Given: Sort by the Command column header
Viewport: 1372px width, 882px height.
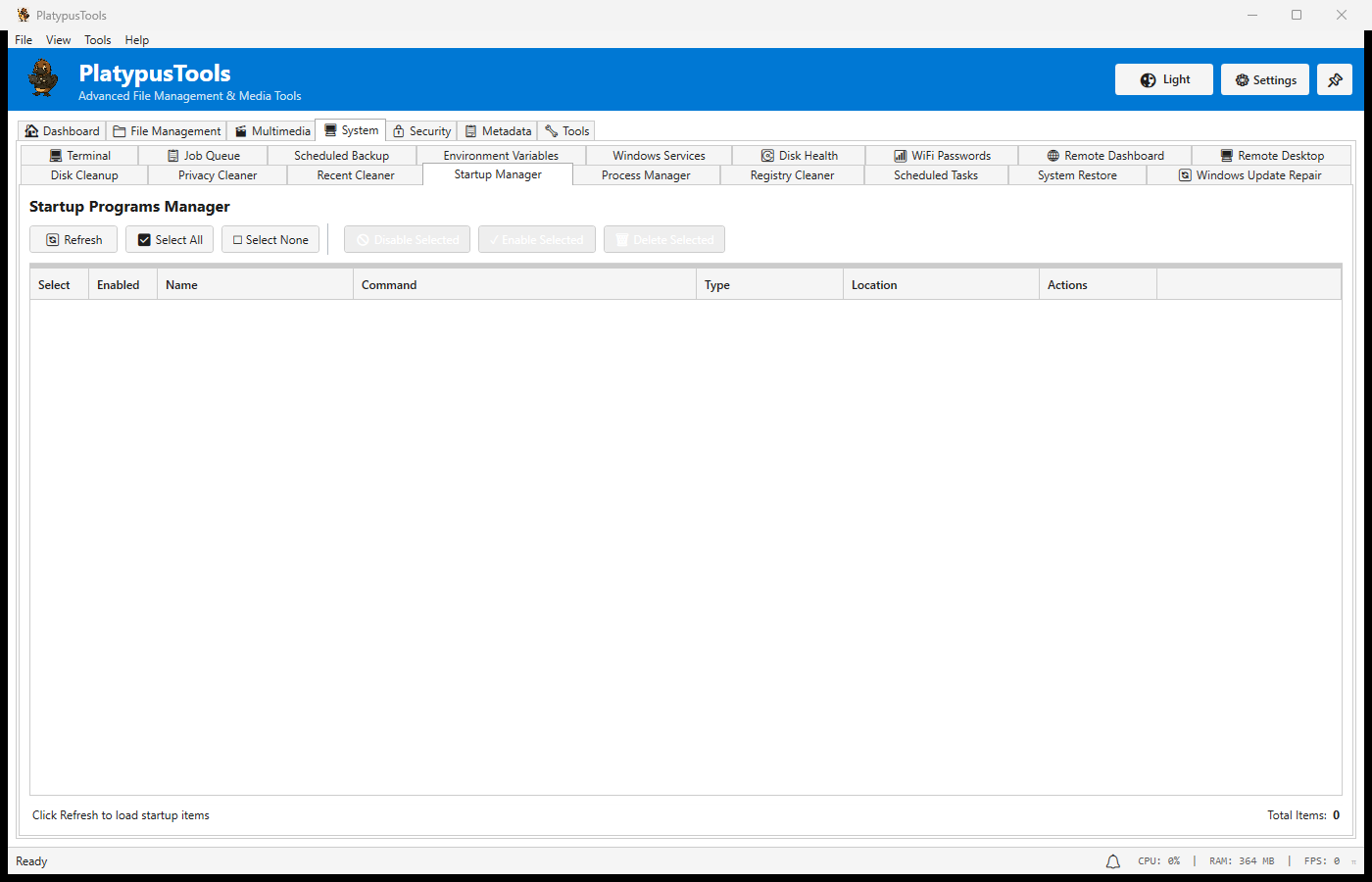Looking at the screenshot, I should (389, 285).
